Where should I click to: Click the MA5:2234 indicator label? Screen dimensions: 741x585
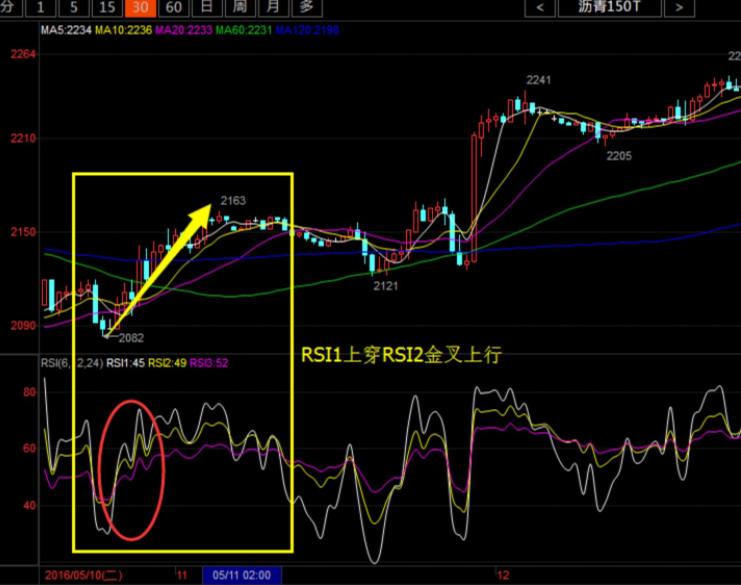pos(66,30)
